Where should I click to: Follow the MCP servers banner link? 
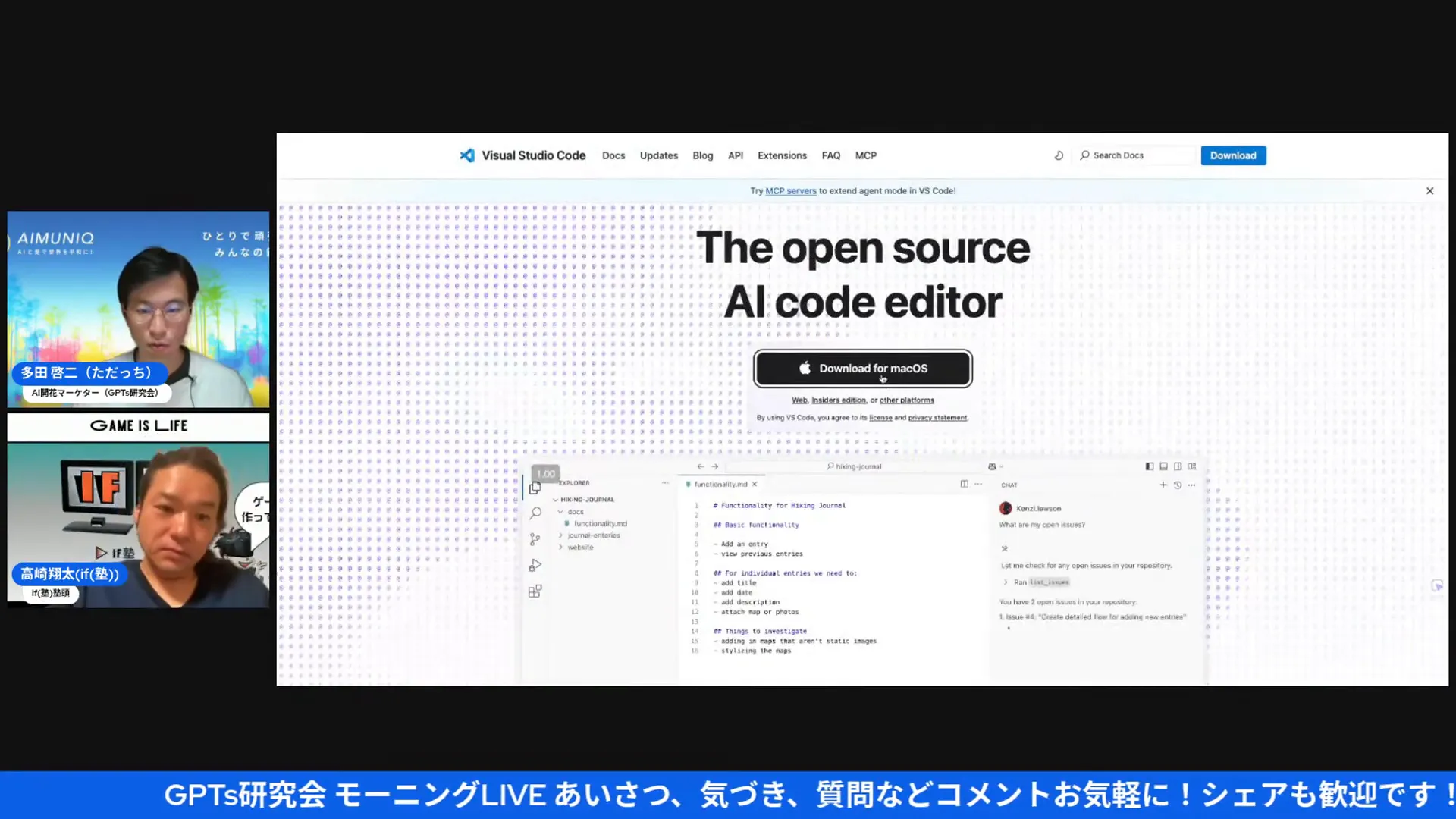(791, 191)
